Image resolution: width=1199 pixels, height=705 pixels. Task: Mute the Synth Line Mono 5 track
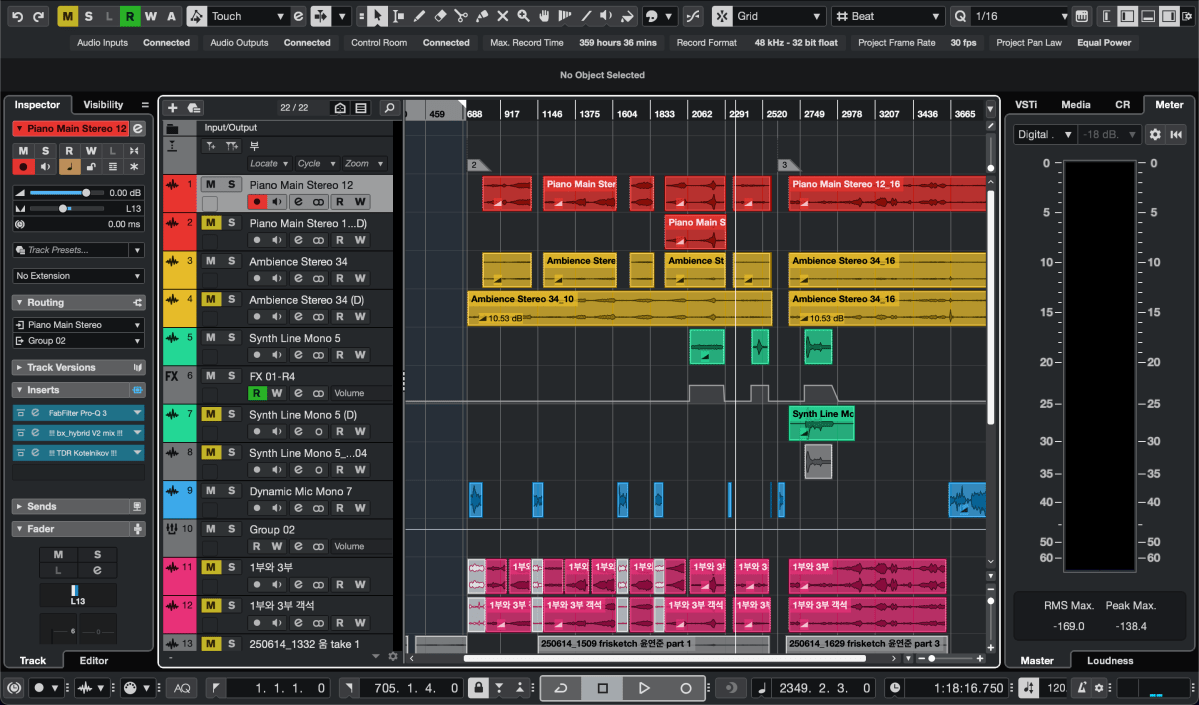(x=210, y=338)
